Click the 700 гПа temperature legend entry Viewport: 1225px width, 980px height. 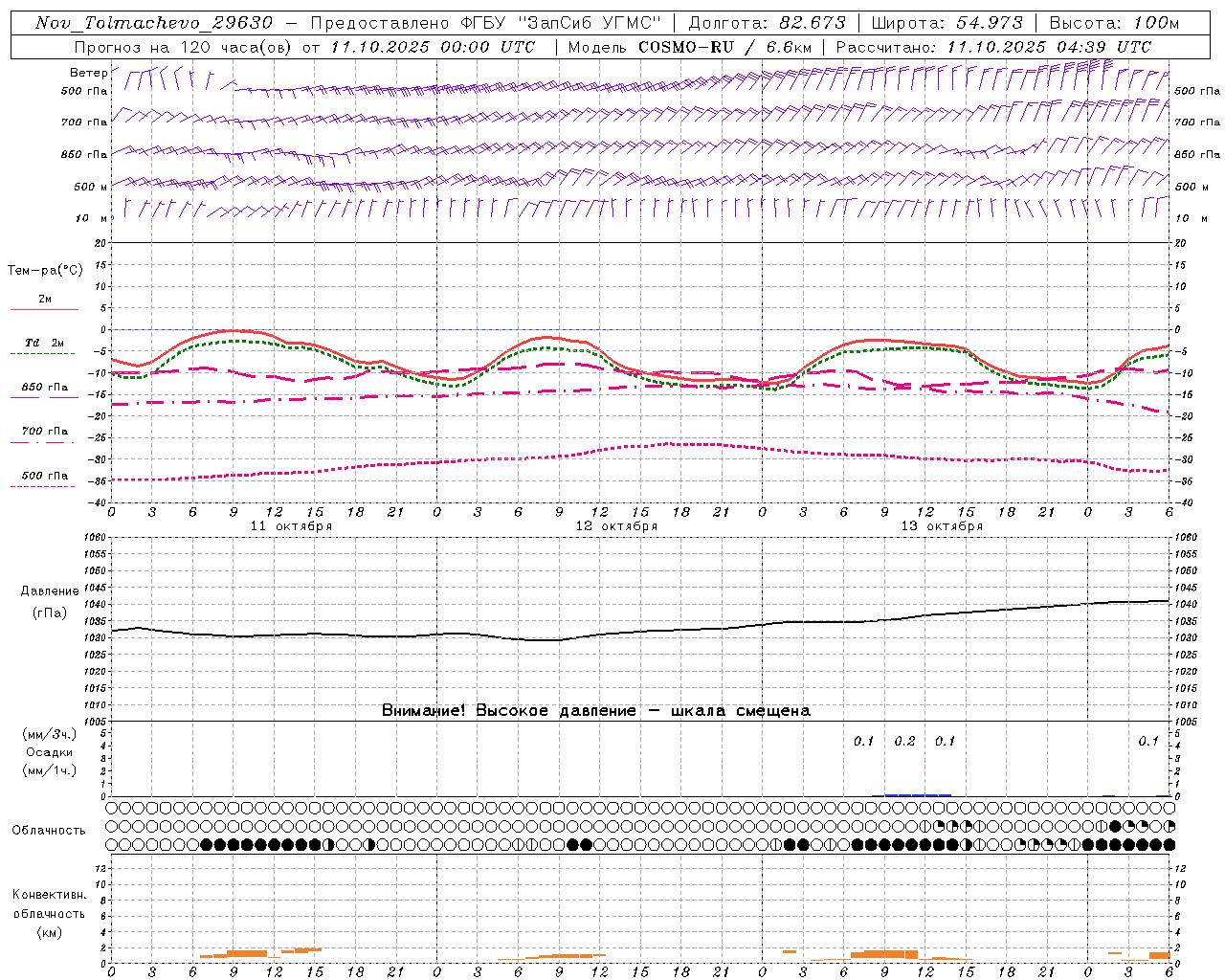point(44,434)
